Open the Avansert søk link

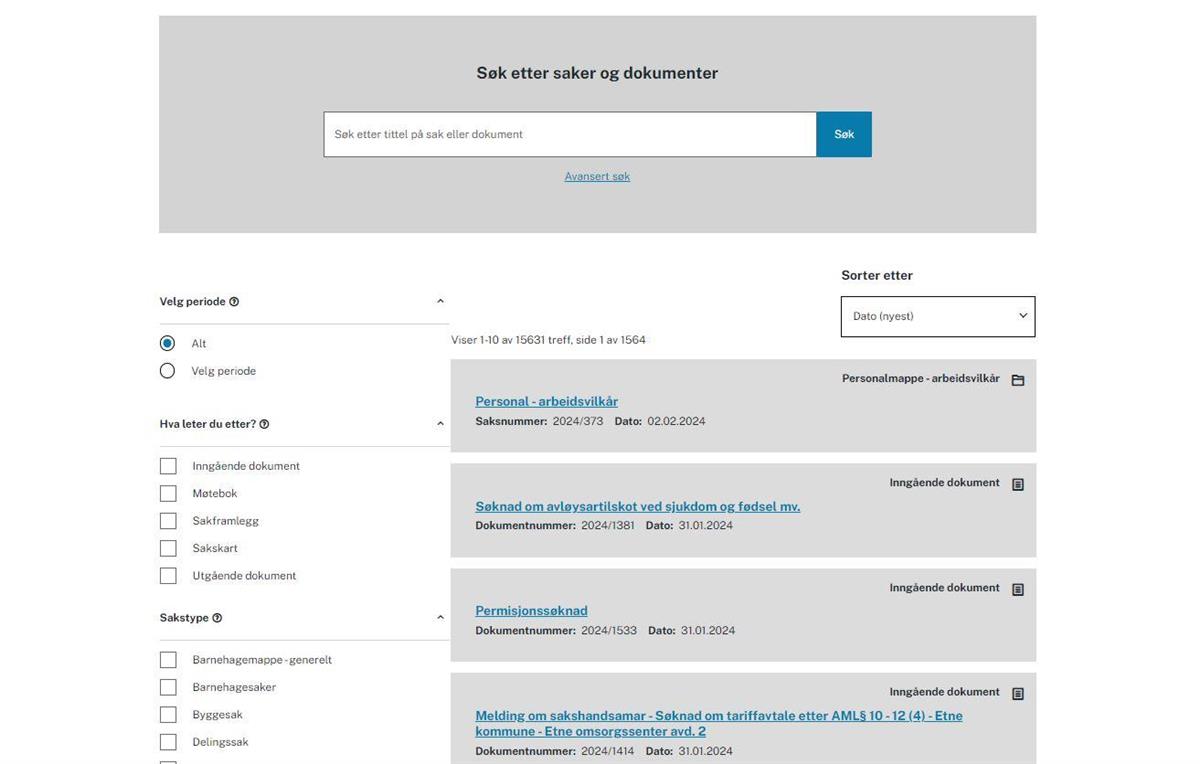pos(597,176)
